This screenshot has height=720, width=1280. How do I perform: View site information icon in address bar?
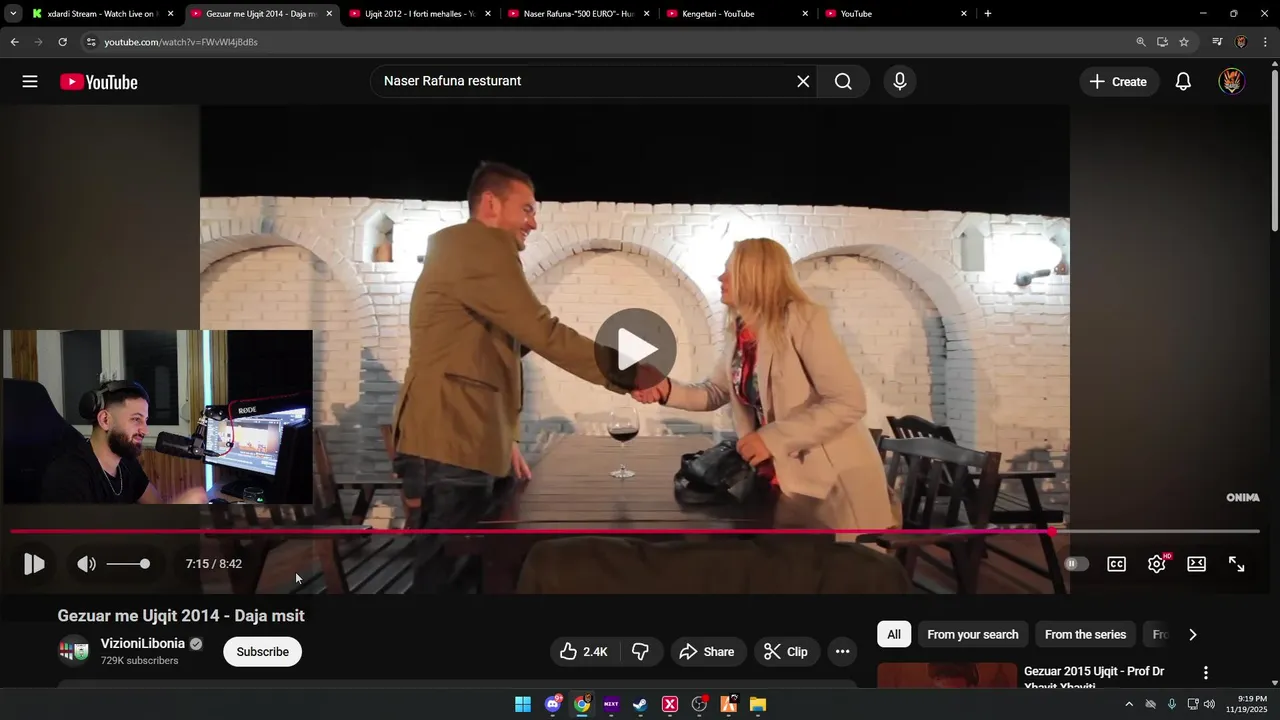pos(91,42)
